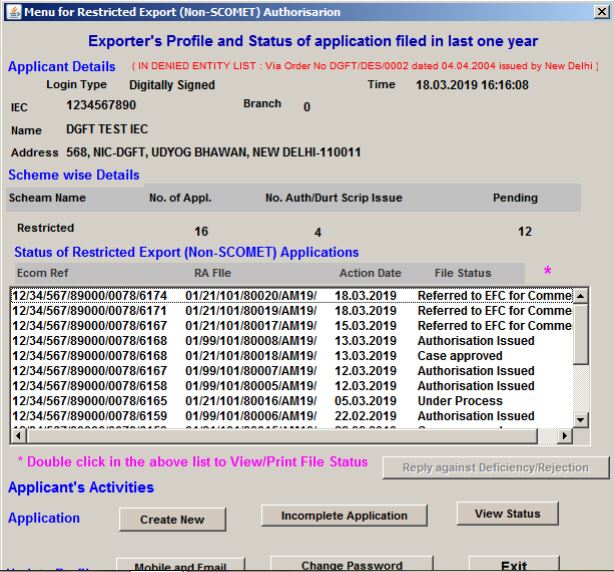Open the Change Password button
This screenshot has height=572, width=614.
pyautogui.click(x=352, y=564)
